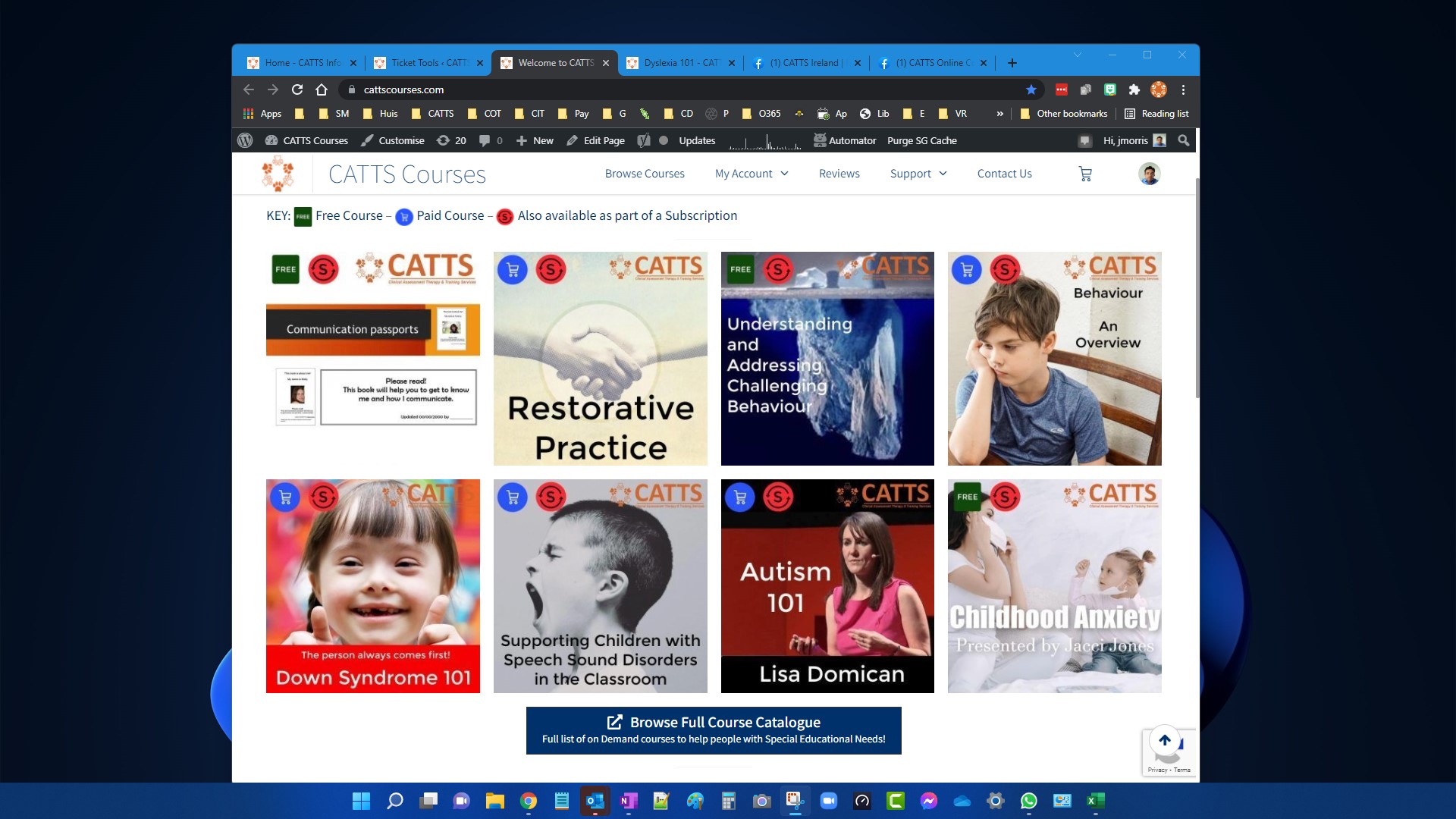Switch to the CATTS Ireland Facebook tab
Viewport: 1456px width, 819px height.
click(806, 63)
